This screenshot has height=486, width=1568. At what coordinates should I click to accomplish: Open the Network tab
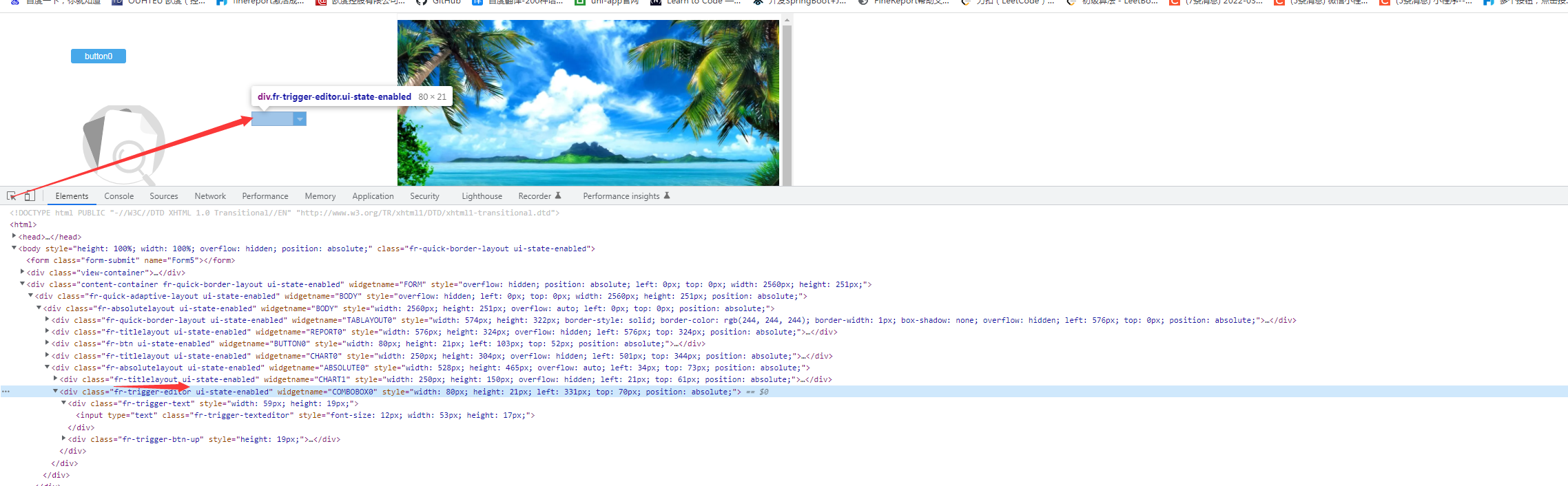(x=210, y=196)
